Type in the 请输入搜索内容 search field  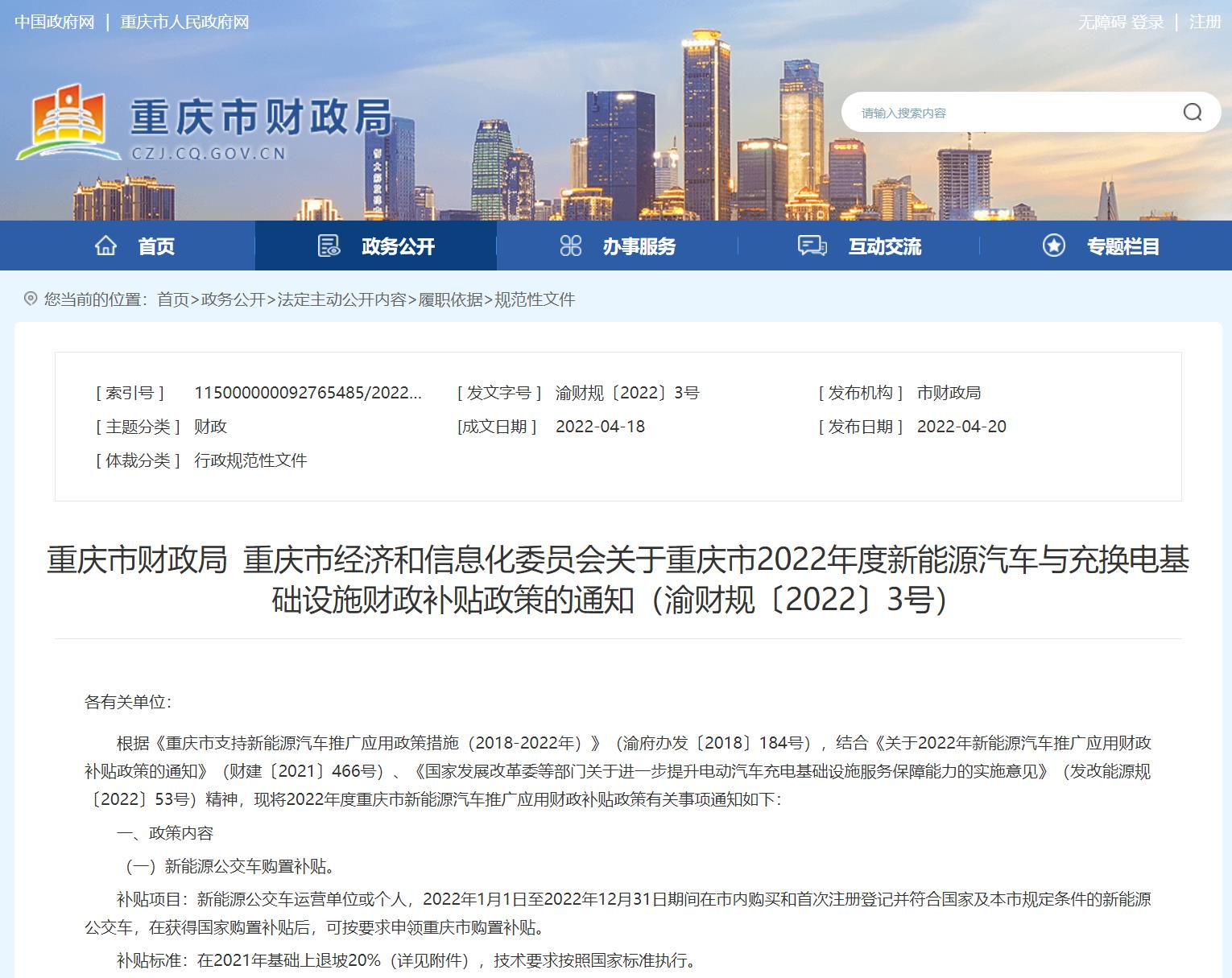coord(1007,113)
